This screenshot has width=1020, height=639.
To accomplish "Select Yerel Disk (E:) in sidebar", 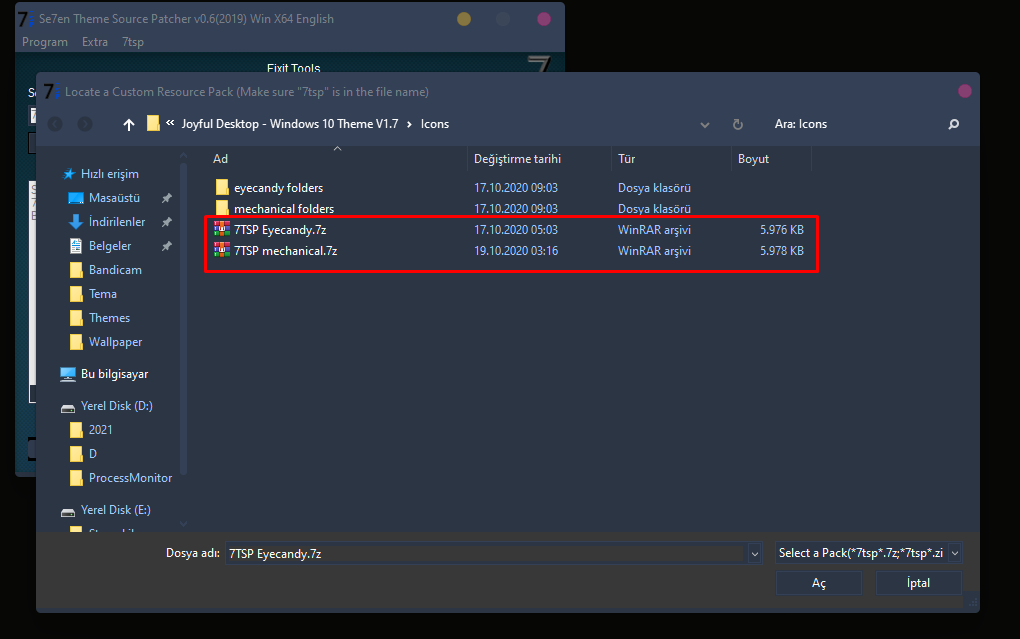I will (115, 510).
